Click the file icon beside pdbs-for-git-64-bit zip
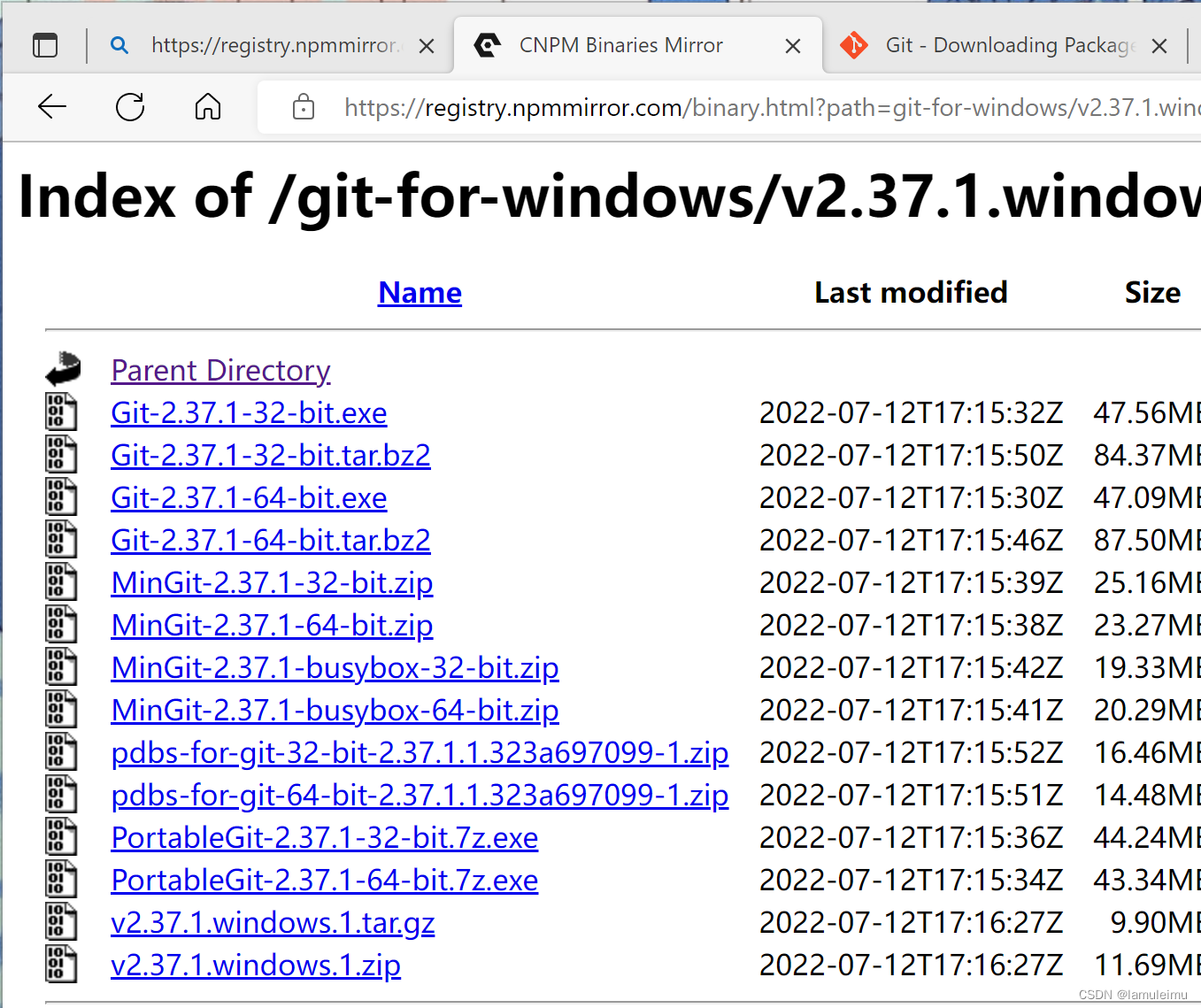The height and width of the screenshot is (1008, 1201). coord(61,794)
